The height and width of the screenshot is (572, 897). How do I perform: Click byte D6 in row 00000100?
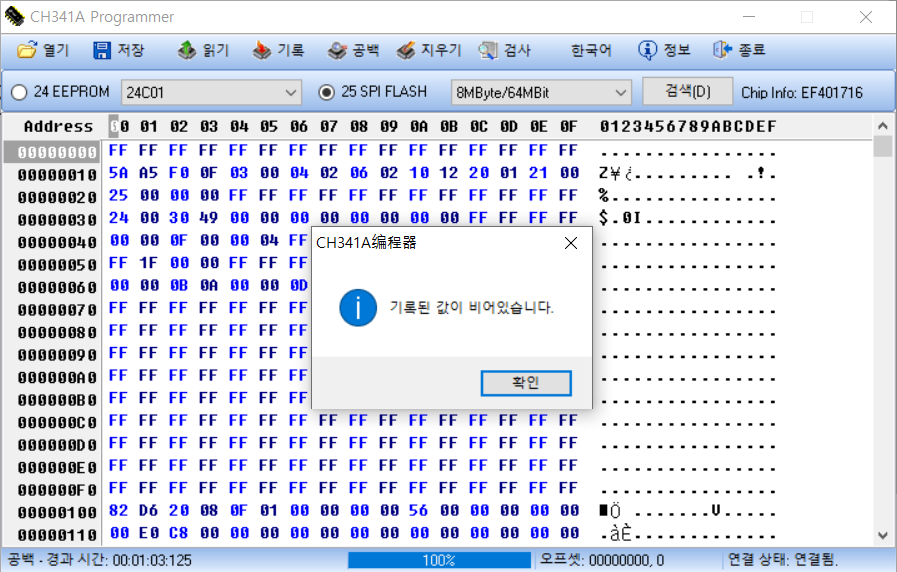click(x=148, y=510)
